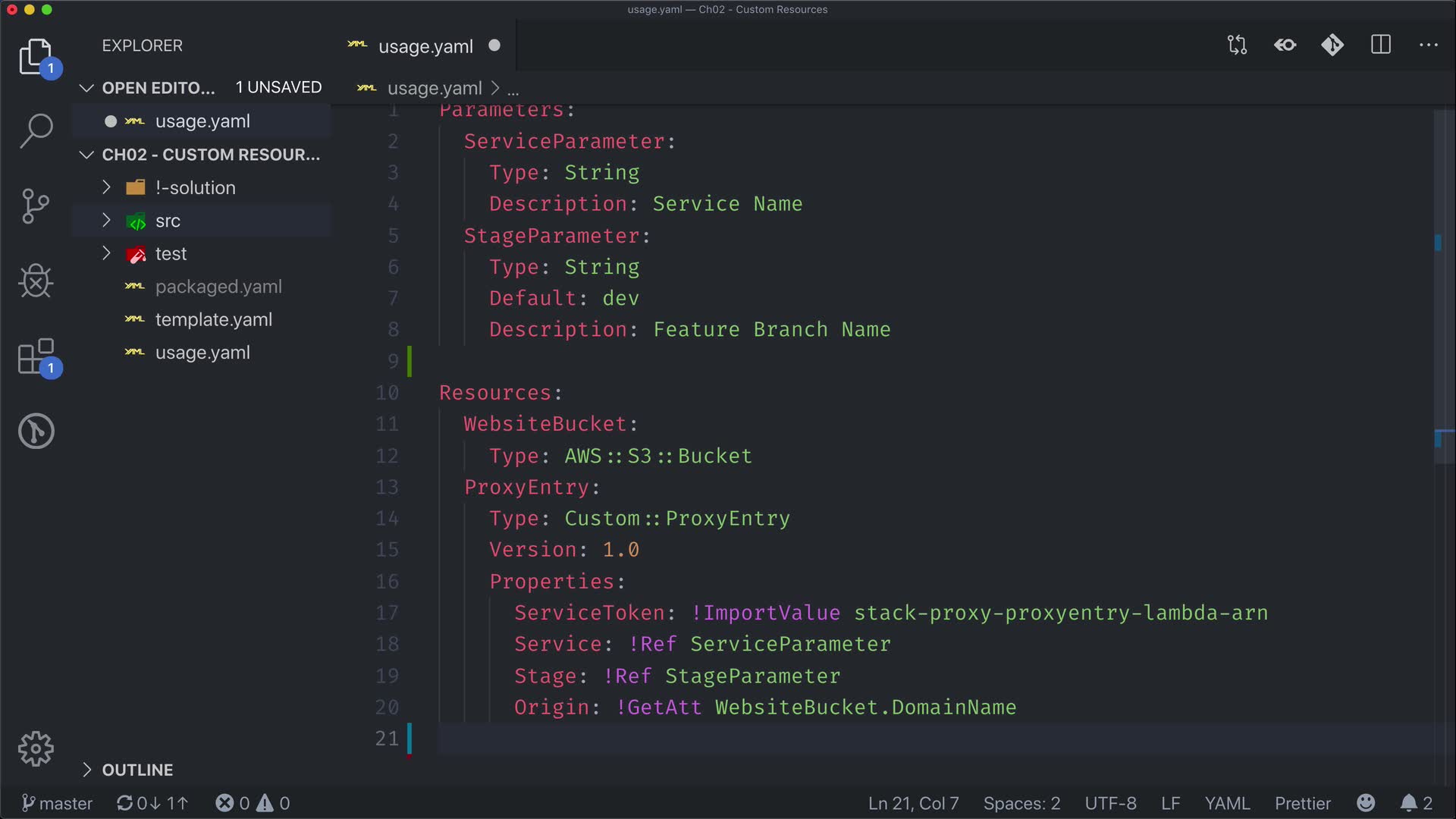Open the Manage gear settings icon
The height and width of the screenshot is (819, 1456).
pos(36,749)
